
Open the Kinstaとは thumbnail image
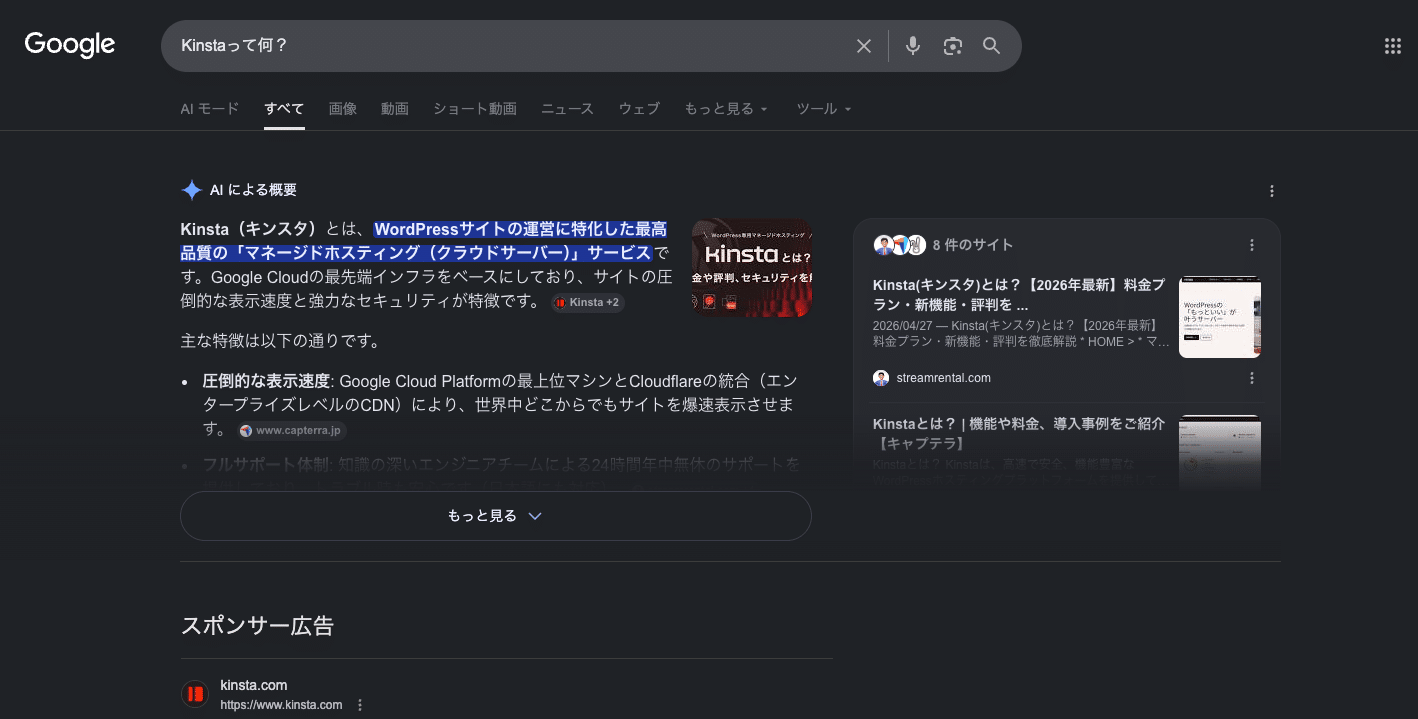pos(751,268)
